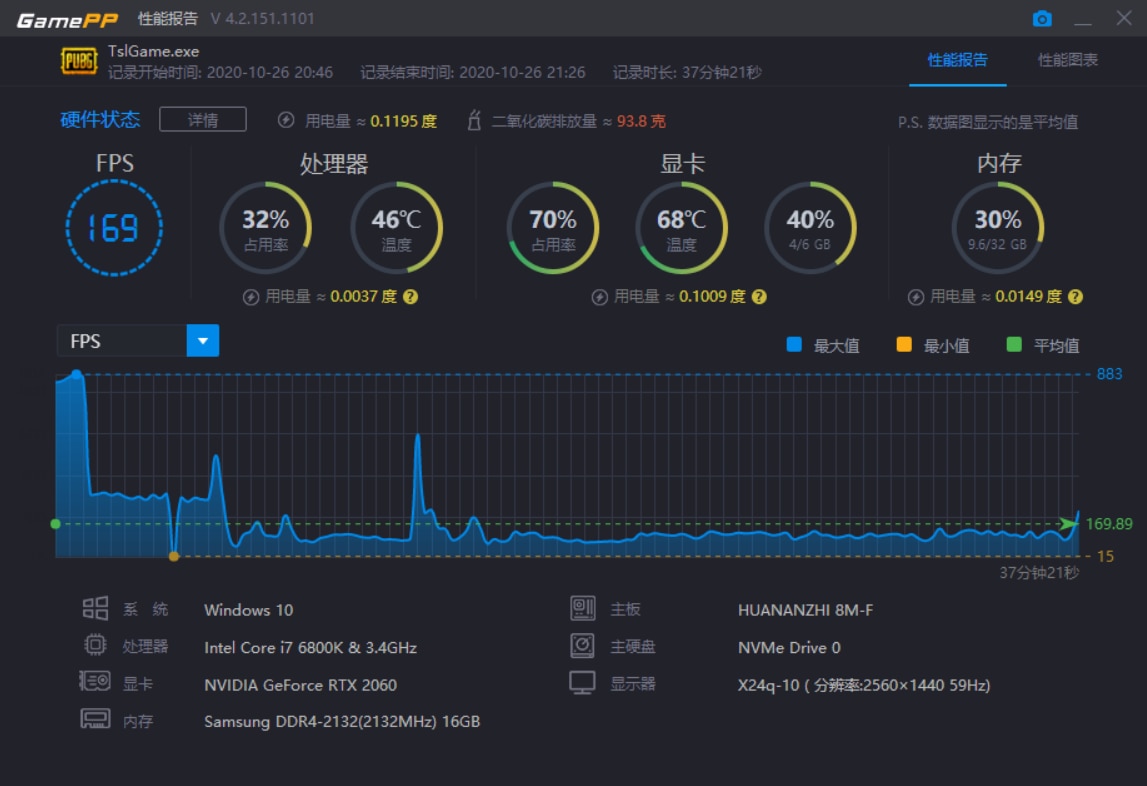
Task: Click the monitor display icon
Action: point(582,683)
